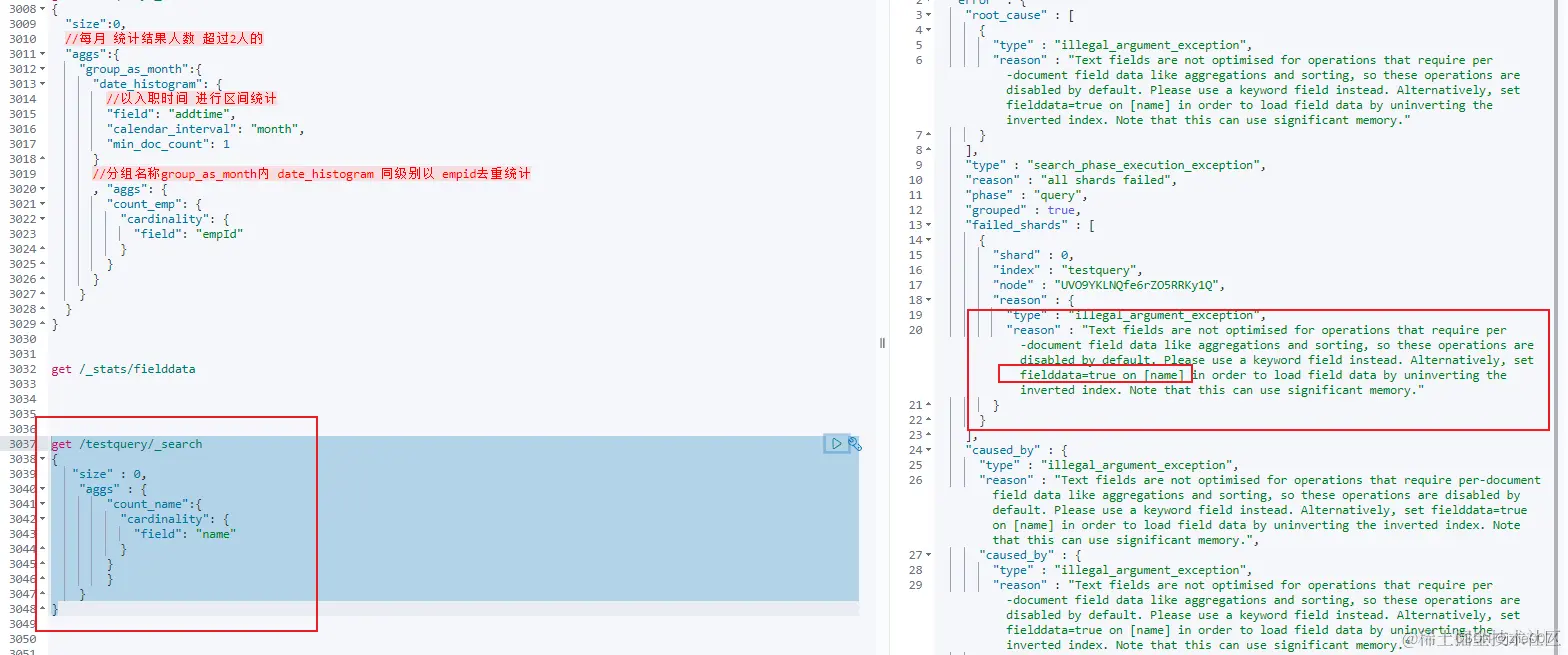
Task: Click "illegal_argument_exception" on output line 5
Action: pyautogui.click(x=1153, y=45)
